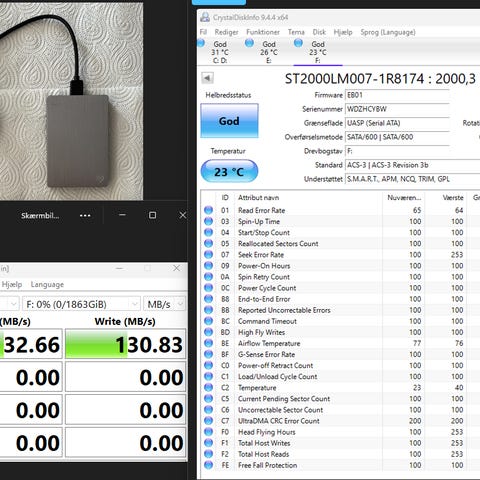Image resolution: width=480 pixels, height=480 pixels.
Task: Click status icon of C2 Temperature row
Action: (x=209, y=387)
